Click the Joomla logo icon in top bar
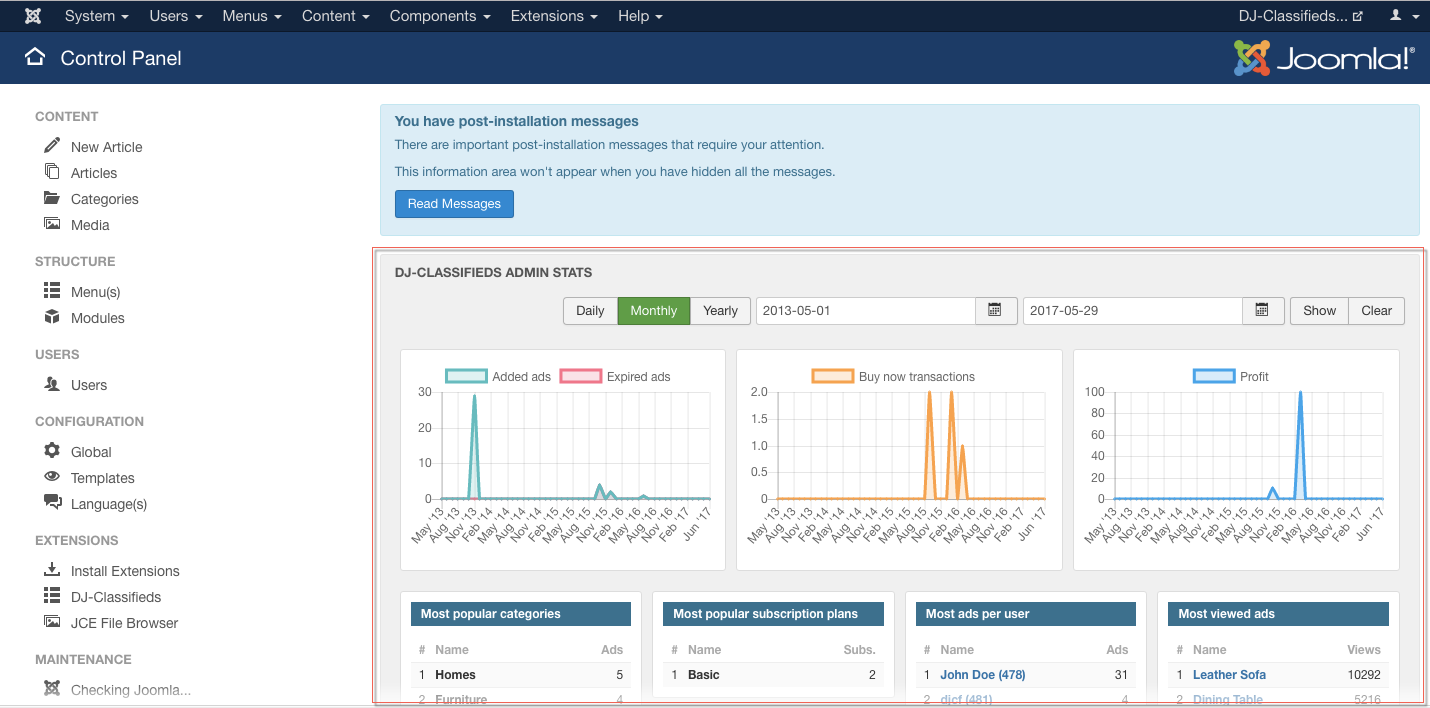1430x708 pixels. [33, 16]
